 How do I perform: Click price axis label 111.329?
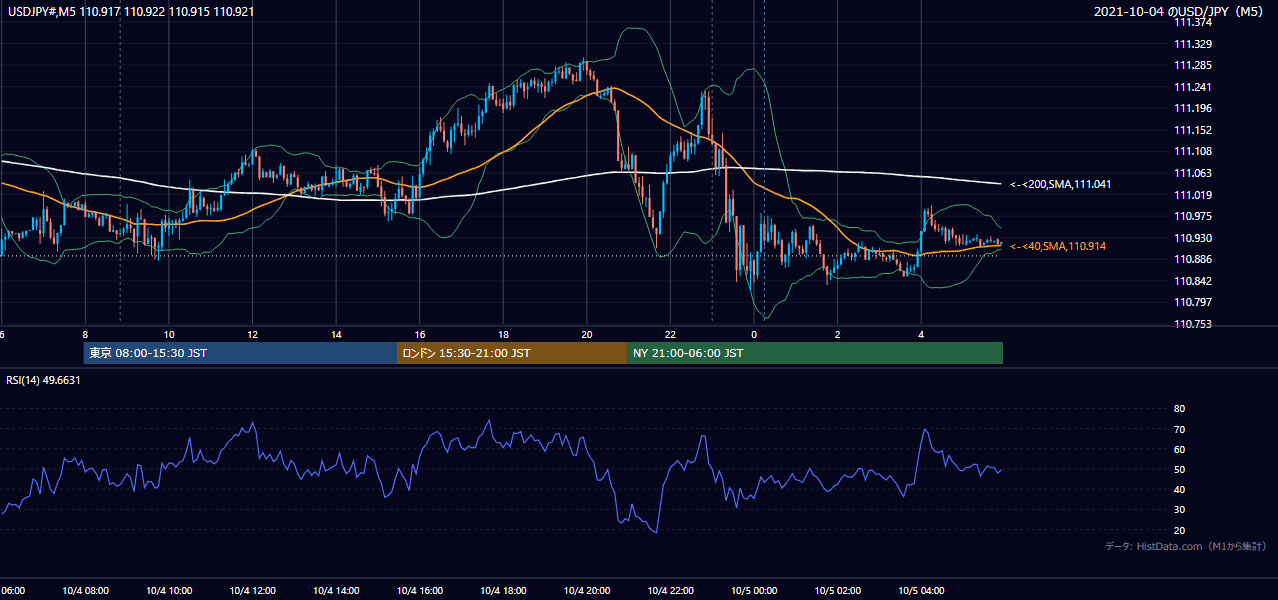[1192, 45]
